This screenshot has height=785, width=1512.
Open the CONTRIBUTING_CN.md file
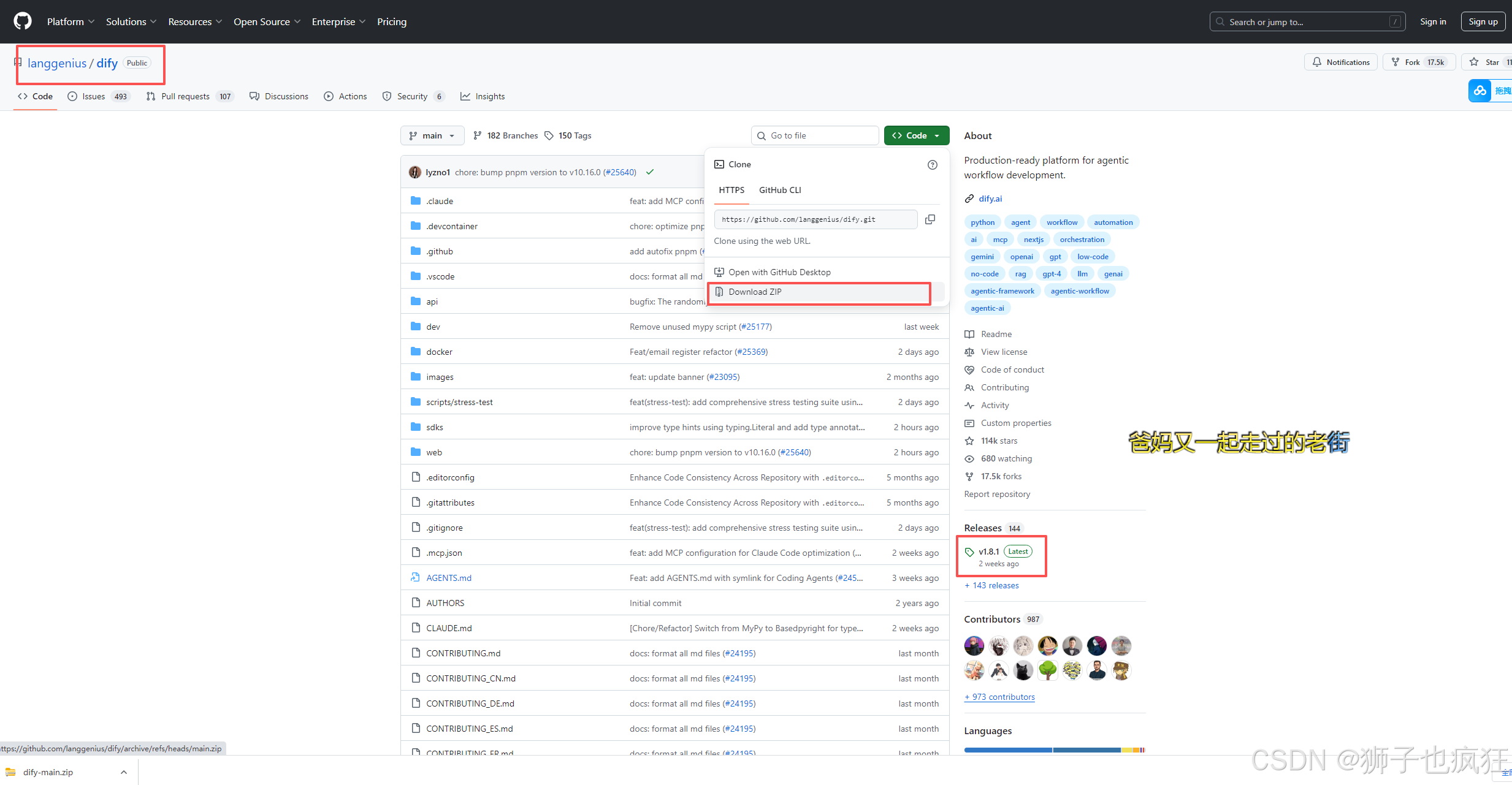470,678
